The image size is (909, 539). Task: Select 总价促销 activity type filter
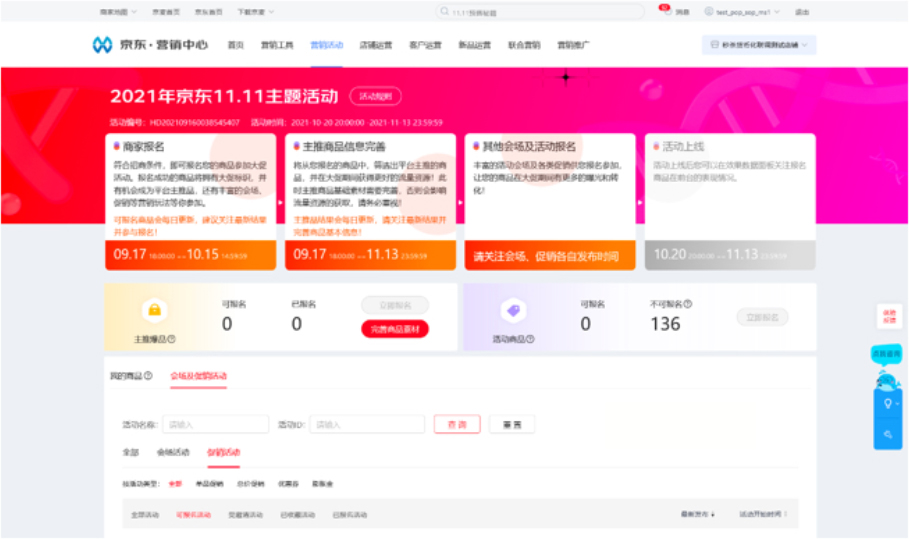(250, 483)
